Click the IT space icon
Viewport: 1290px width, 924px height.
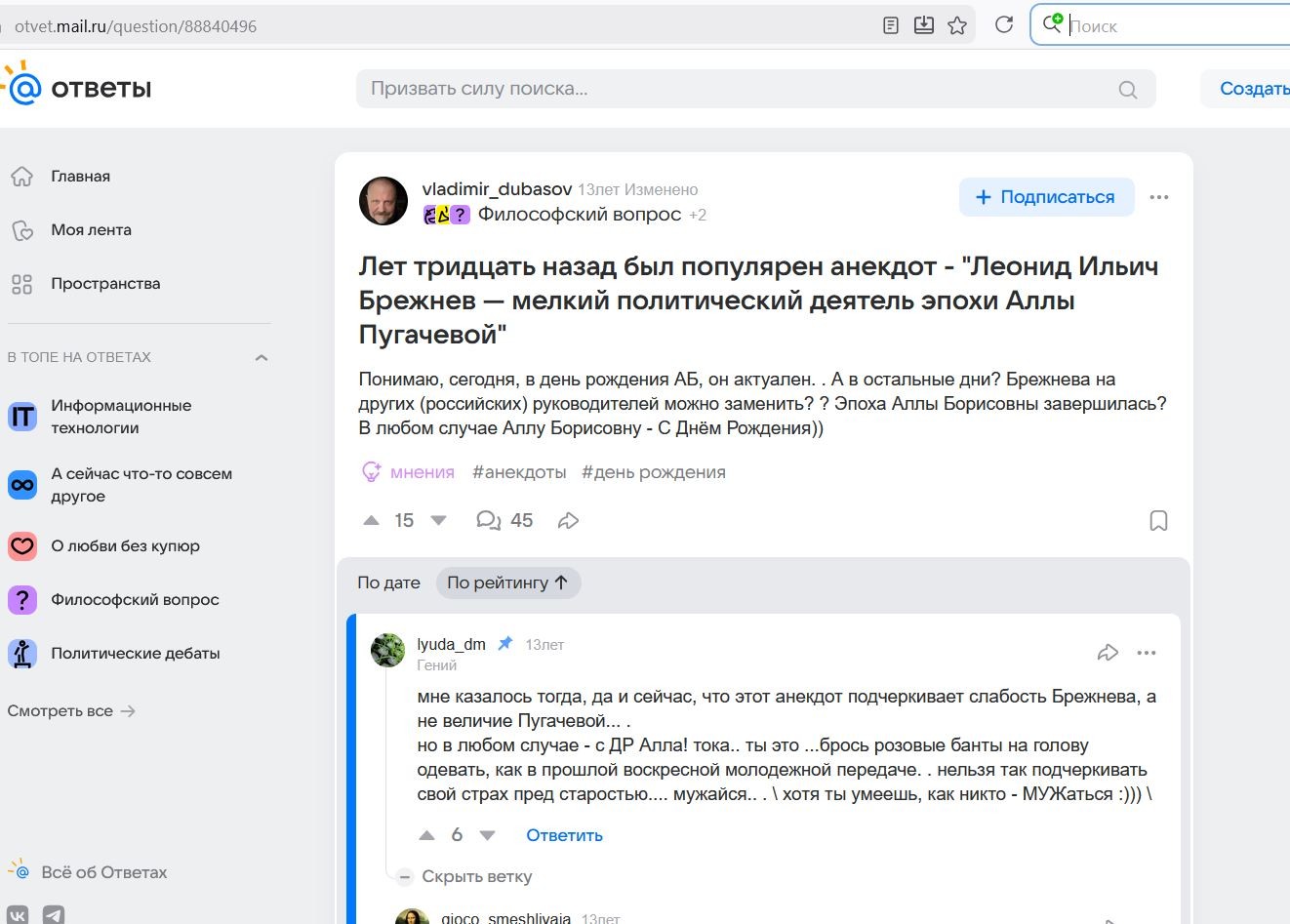[x=22, y=417]
